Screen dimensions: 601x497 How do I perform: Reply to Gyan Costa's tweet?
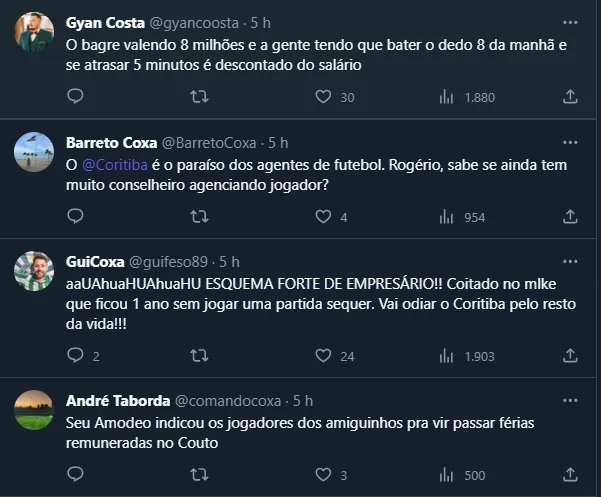[75, 97]
